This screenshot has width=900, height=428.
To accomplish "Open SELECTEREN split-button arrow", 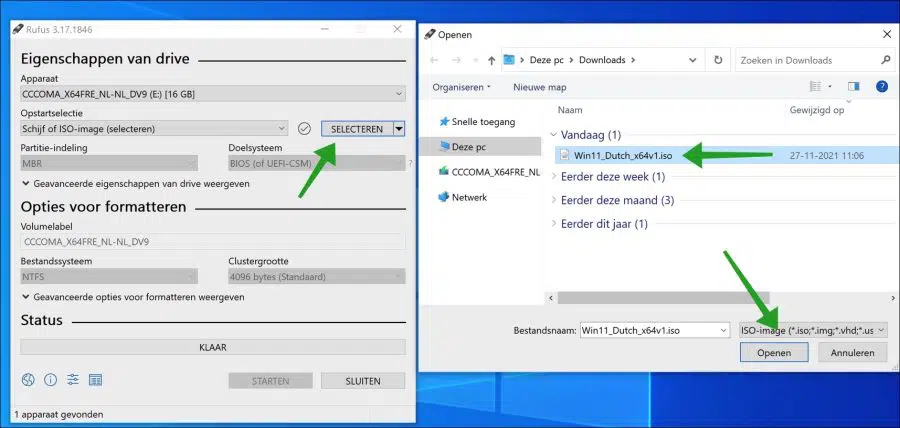I will coord(399,129).
